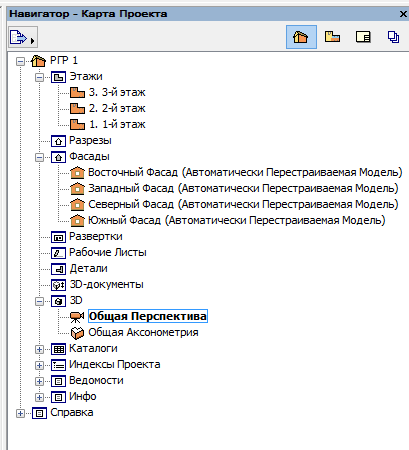Open the Layout Book icon
Viewport: 409px width, 450px height.
click(x=363, y=37)
